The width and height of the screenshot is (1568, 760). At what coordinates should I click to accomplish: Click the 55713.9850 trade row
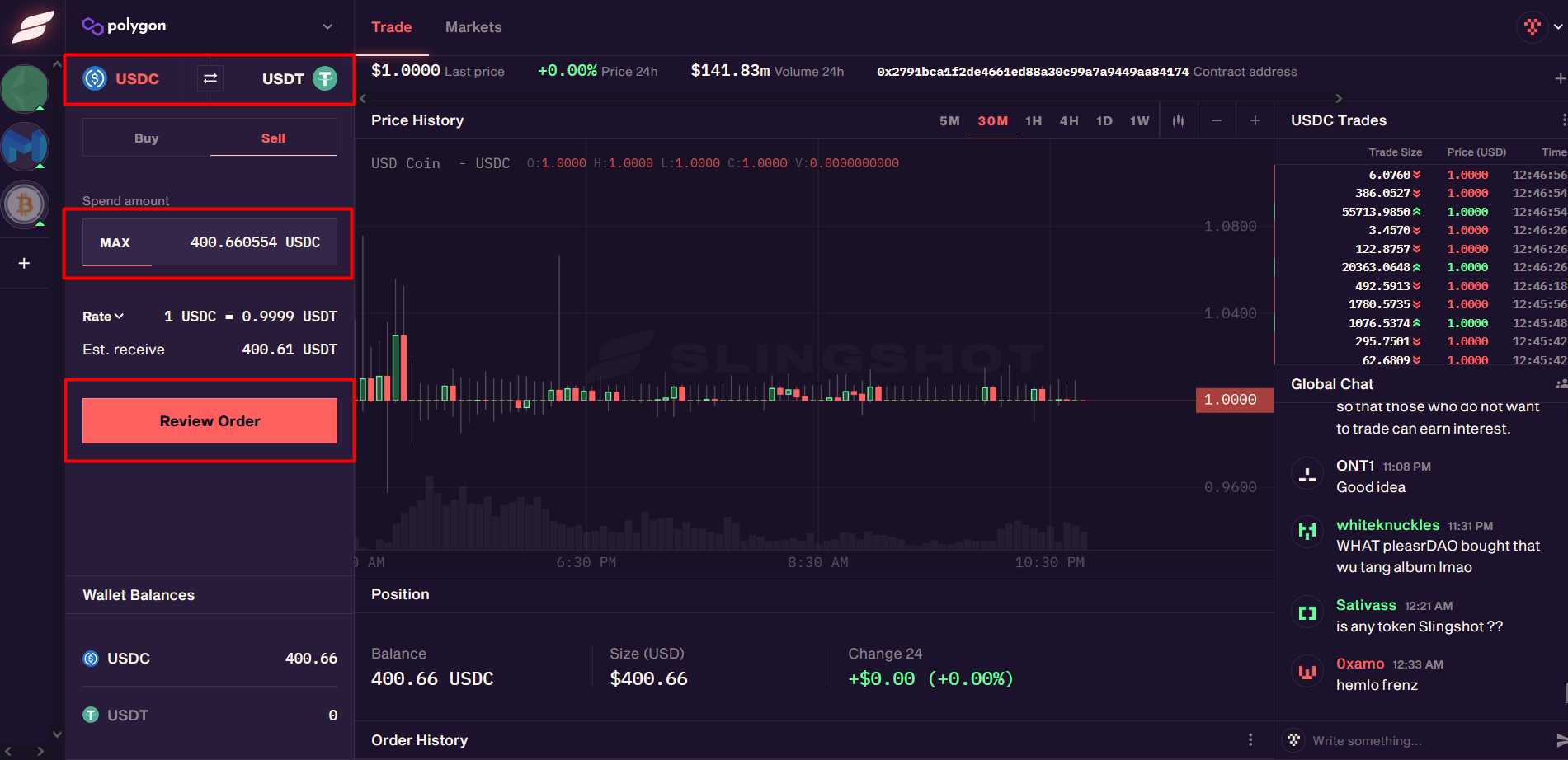[1420, 212]
